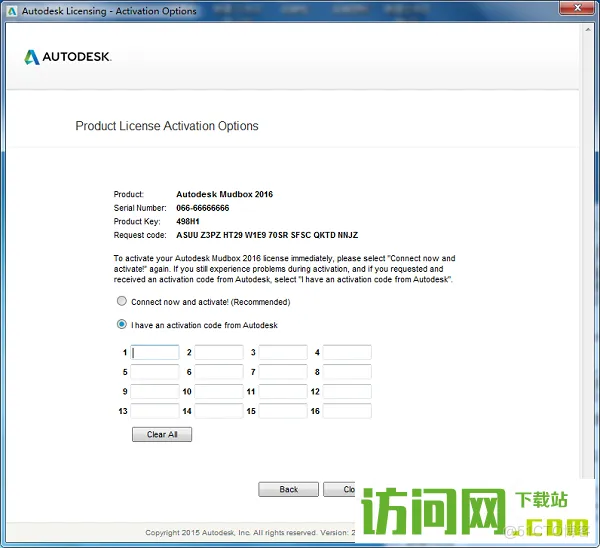This screenshot has width=600, height=548.
Task: Click activation code field 12
Action: tap(347, 391)
